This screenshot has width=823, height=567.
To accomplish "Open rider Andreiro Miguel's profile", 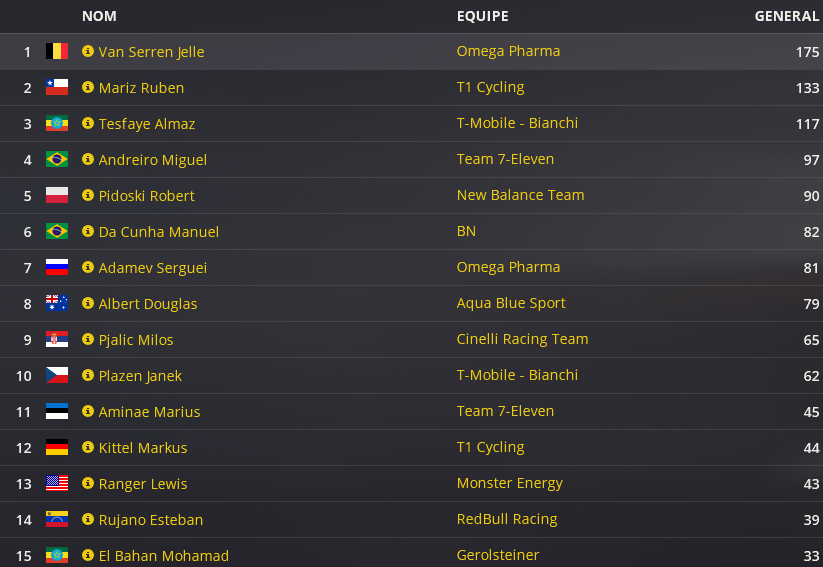I will click(153, 160).
